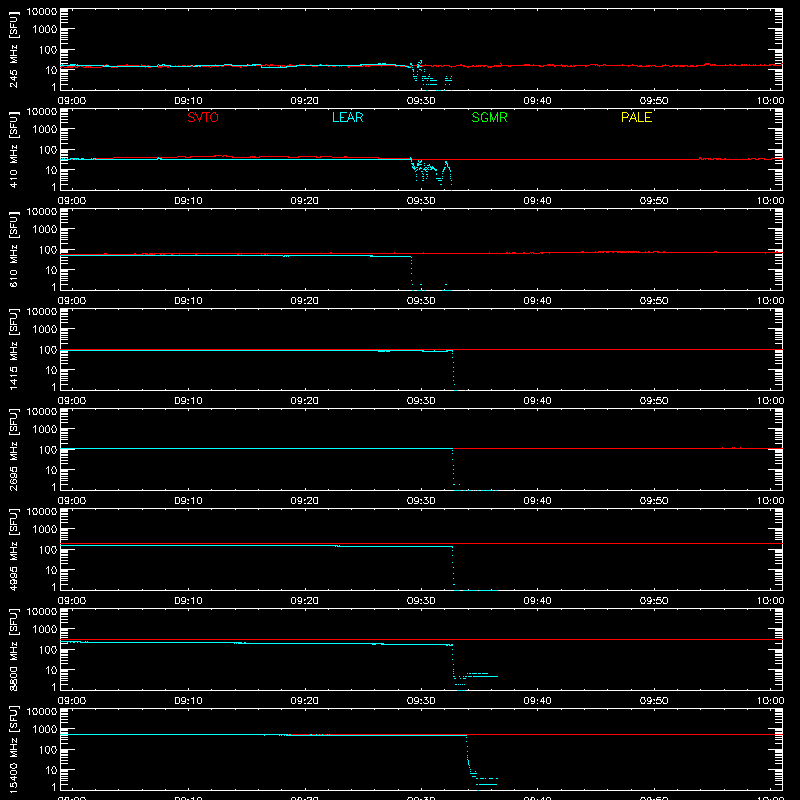Click 09:30 time label under 1415 MHz plot
Screen dimensions: 800x800
(x=421, y=401)
